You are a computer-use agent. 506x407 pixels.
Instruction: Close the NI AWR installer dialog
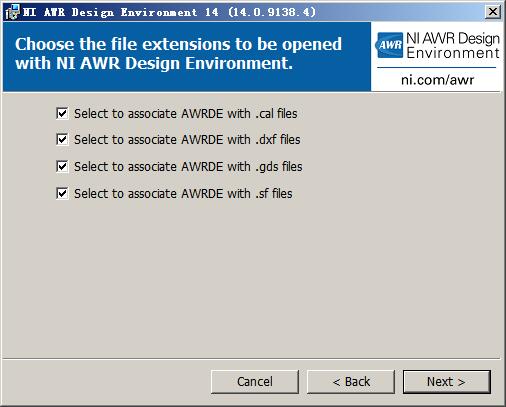click(493, 12)
